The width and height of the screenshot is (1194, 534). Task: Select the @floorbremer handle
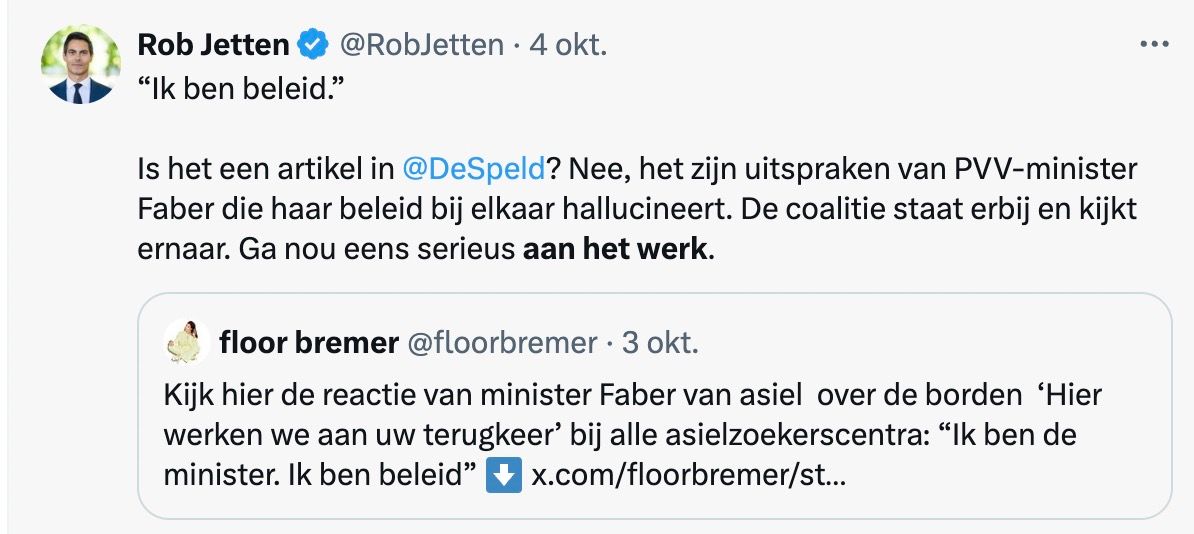coord(501,343)
